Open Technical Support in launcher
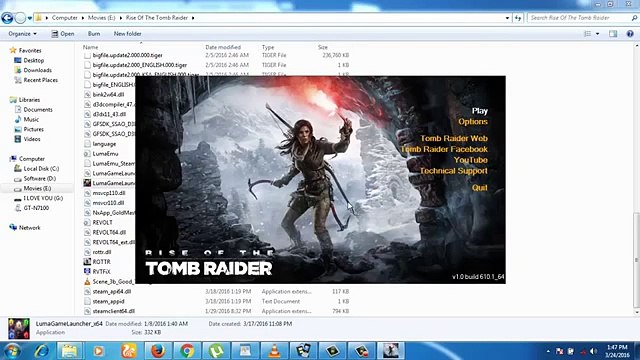640x360 pixels. click(453, 171)
